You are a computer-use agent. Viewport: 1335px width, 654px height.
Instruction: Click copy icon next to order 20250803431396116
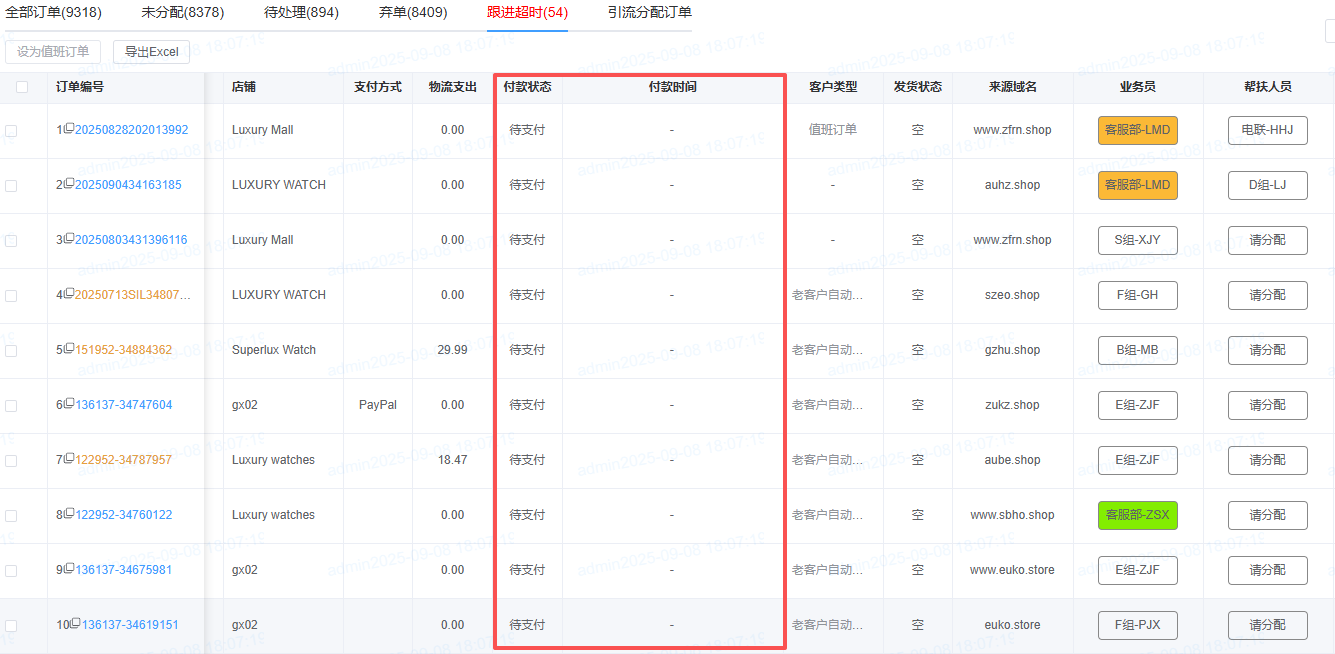click(69, 239)
